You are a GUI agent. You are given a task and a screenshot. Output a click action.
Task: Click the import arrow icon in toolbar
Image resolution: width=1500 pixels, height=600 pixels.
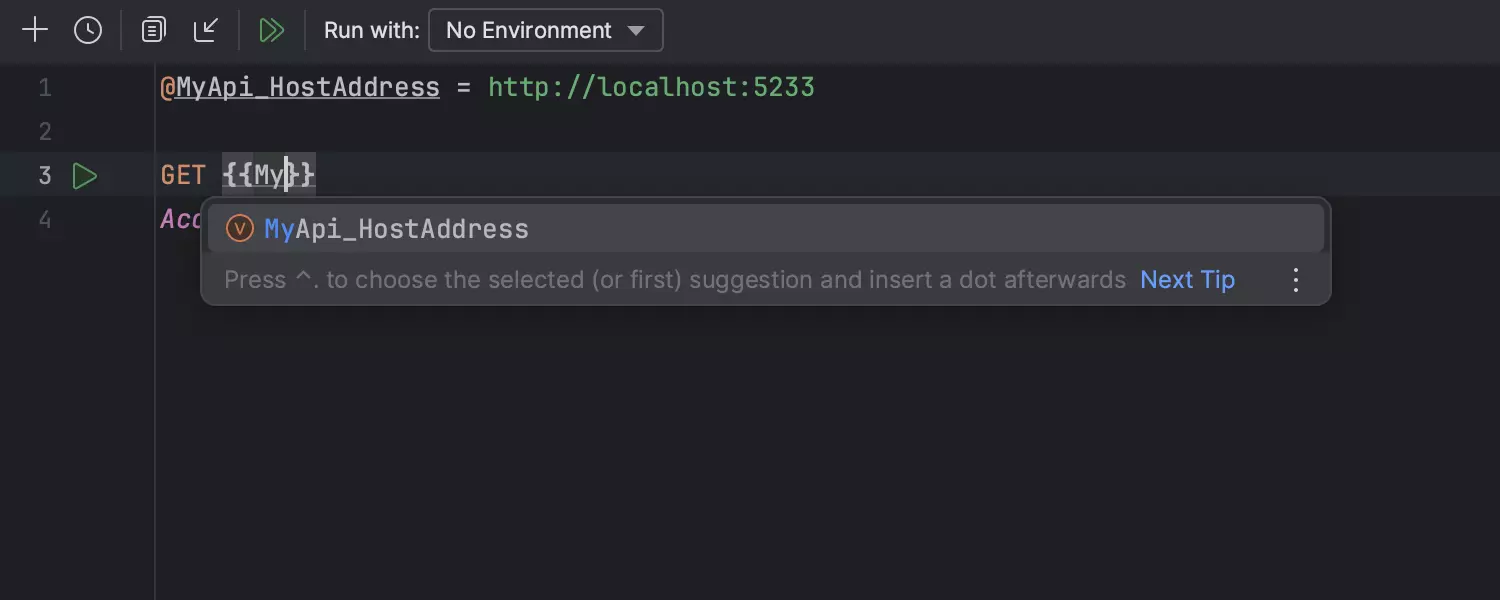pyautogui.click(x=206, y=30)
